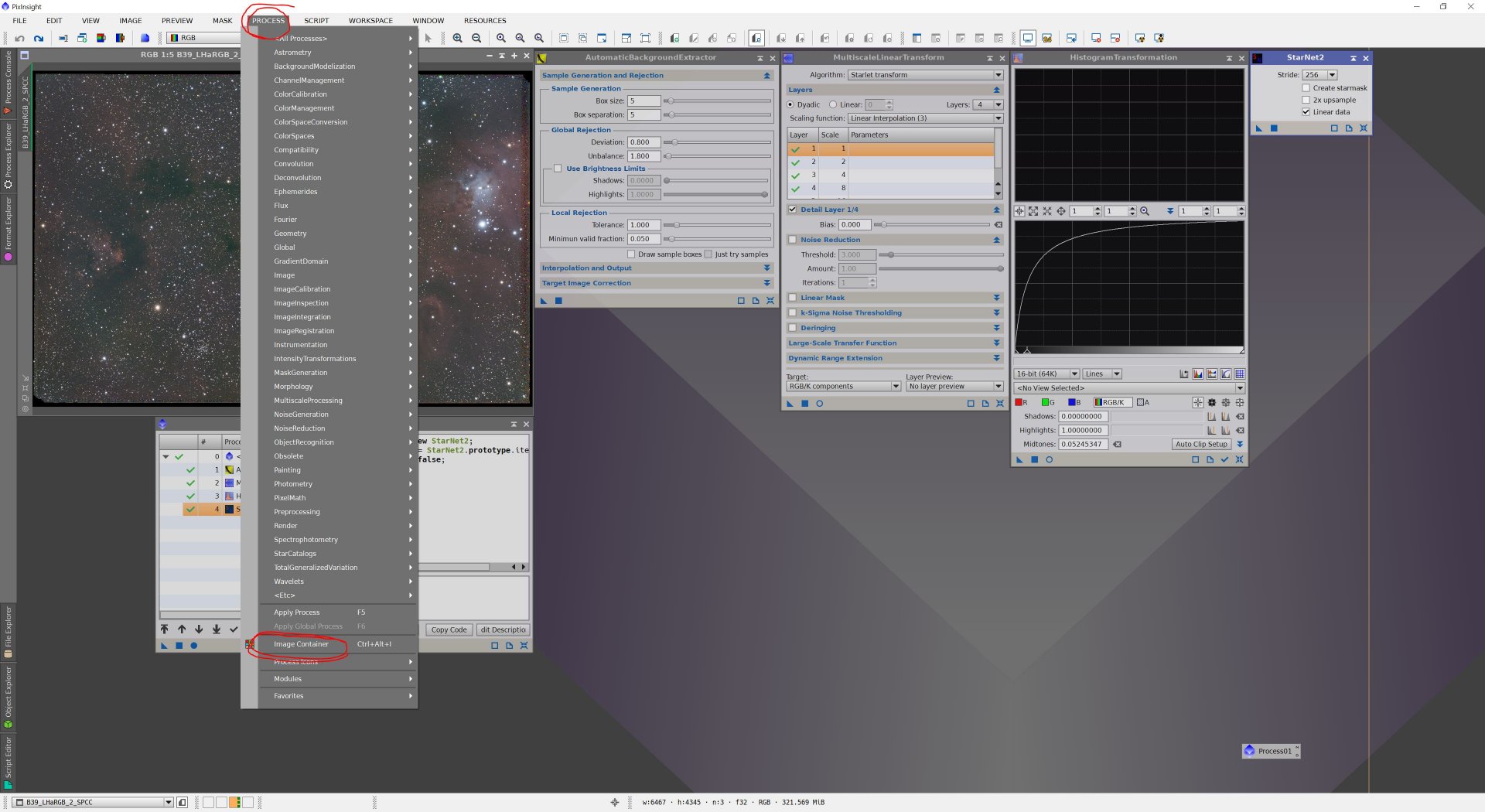
Task: Open the Scaling function dropdown
Action: [x=926, y=118]
